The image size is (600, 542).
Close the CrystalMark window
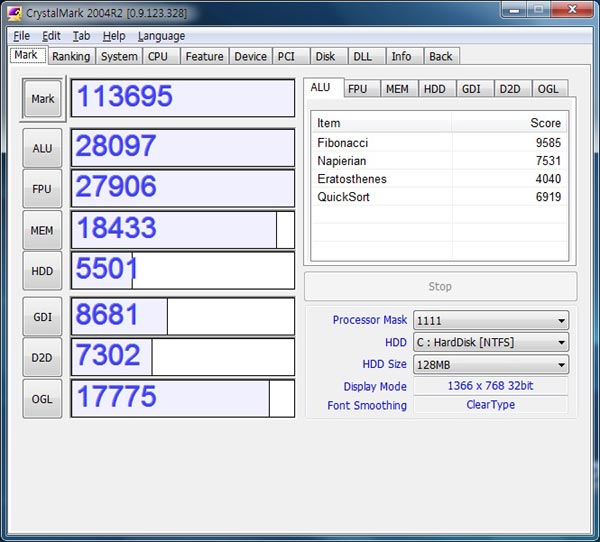[x=572, y=10]
